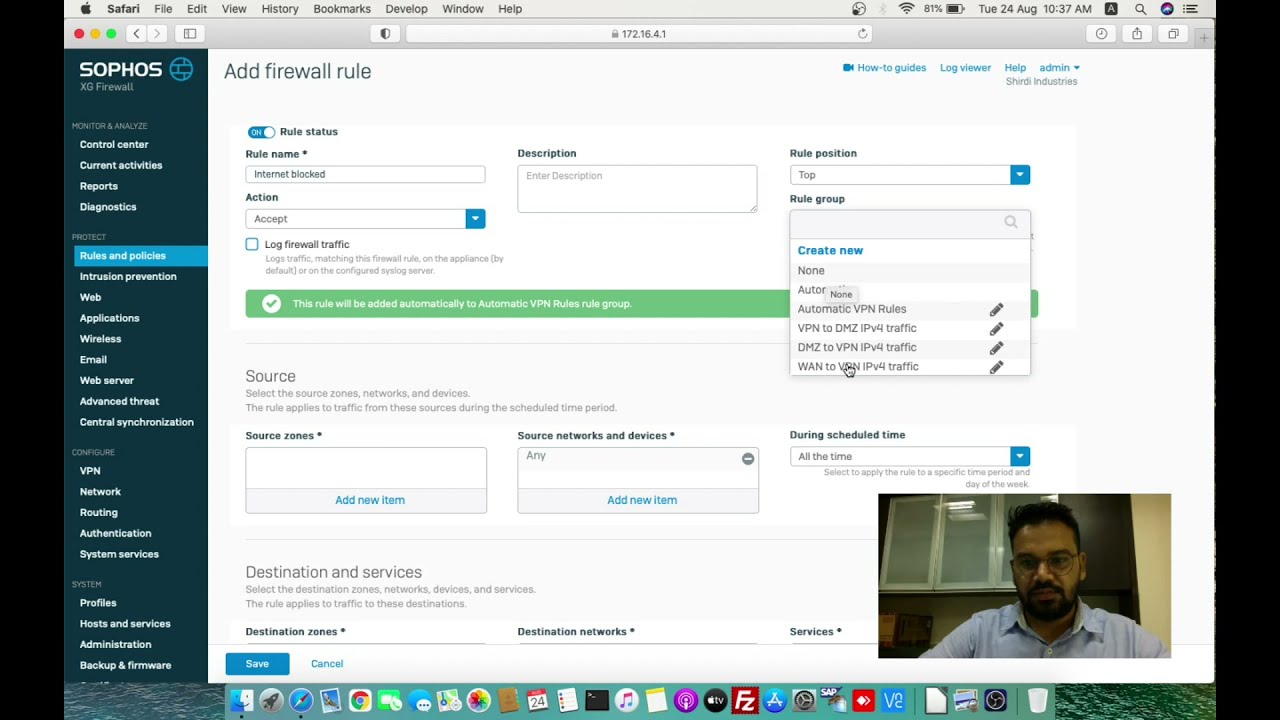Click the search magnifier in Rule group box
This screenshot has height=720, width=1280.
tap(1011, 222)
